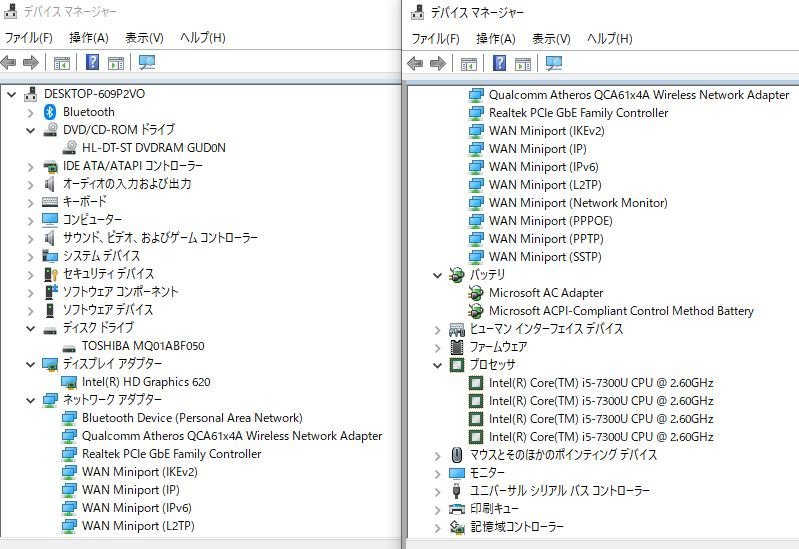The width and height of the screenshot is (799, 549).
Task: Click the DVD/CD-ROM ドライブ disc icon
Action: coord(50,129)
